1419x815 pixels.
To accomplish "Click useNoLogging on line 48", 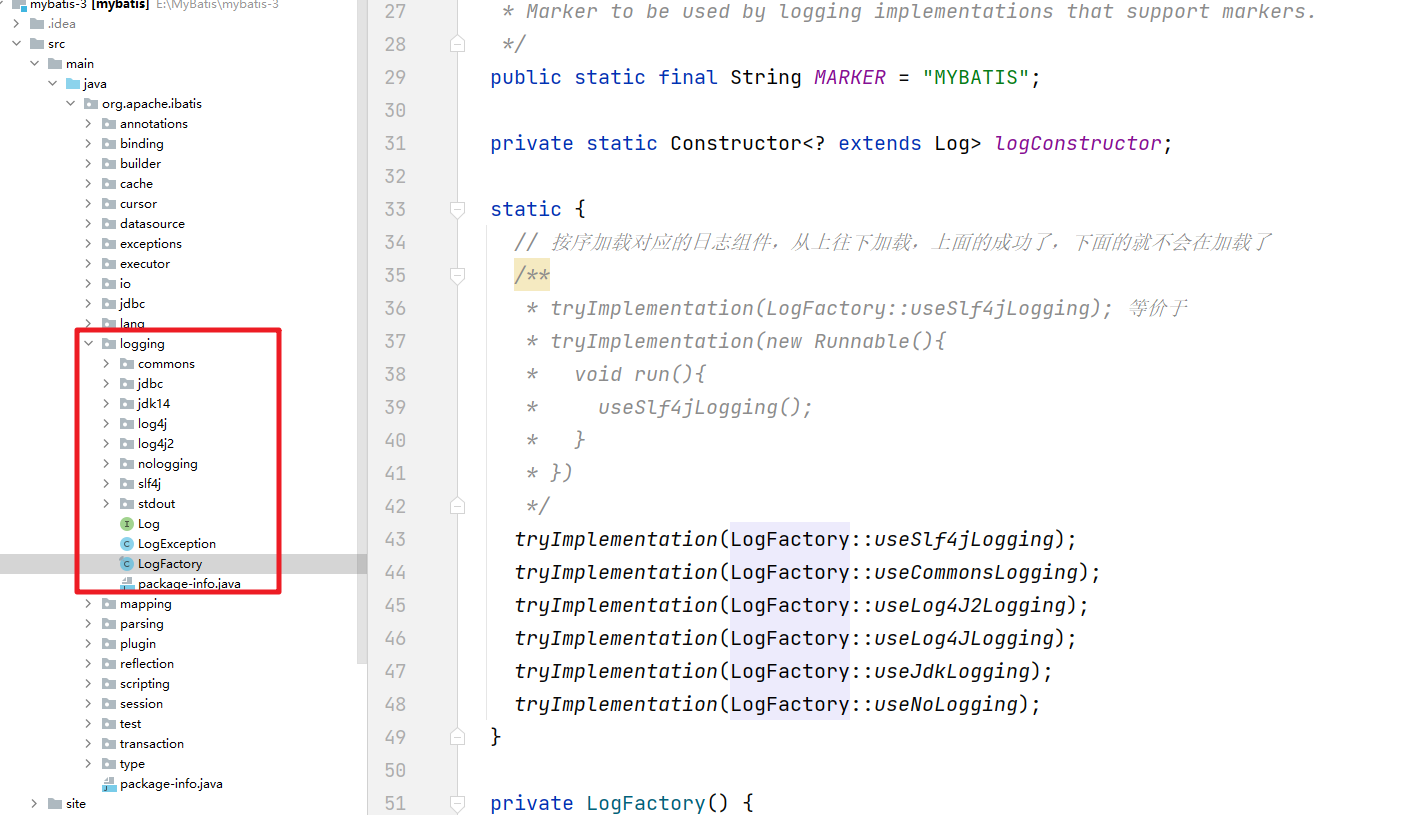I will coord(946,705).
